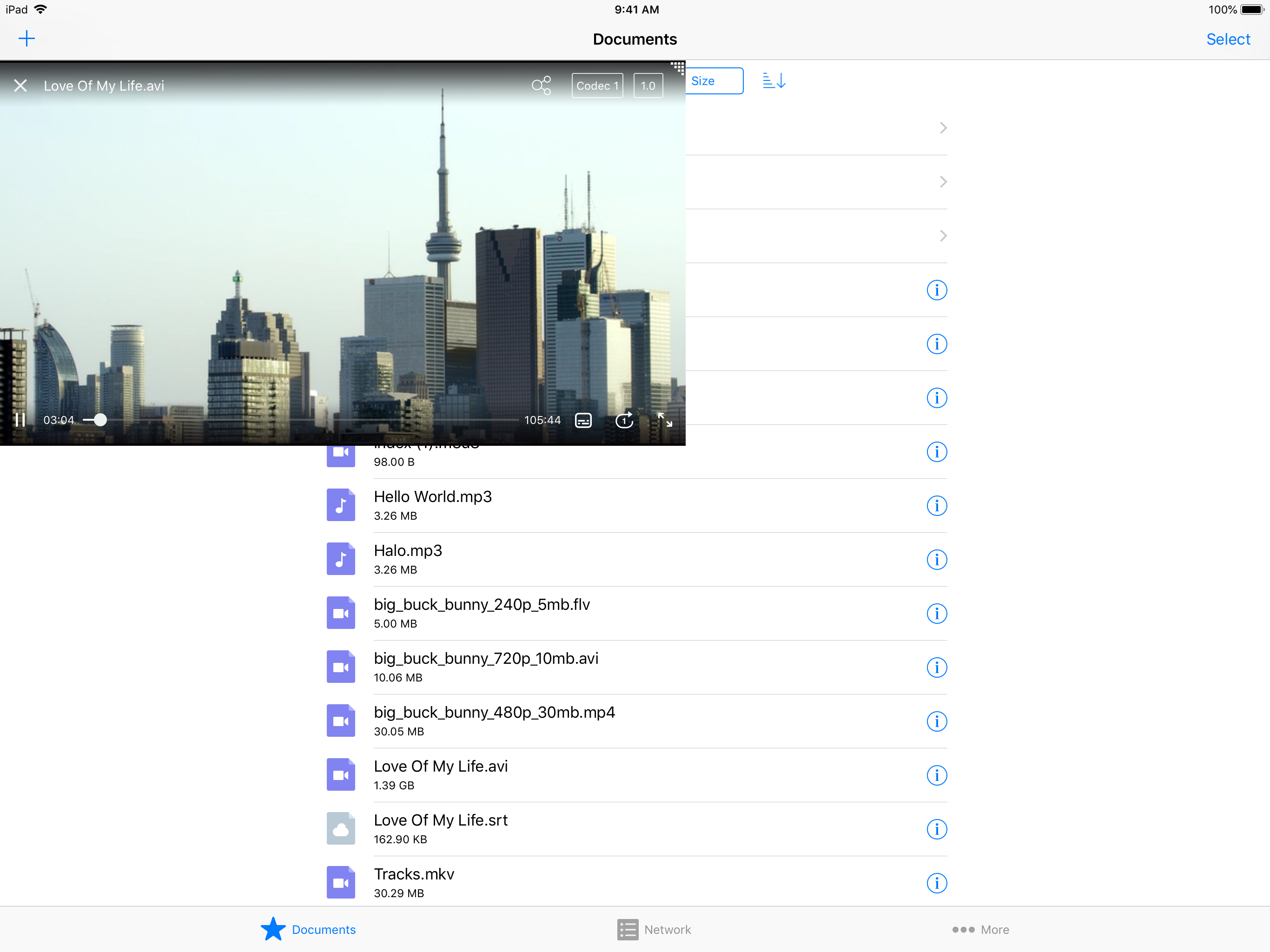Open info for Hello World.mp3
The width and height of the screenshot is (1270, 952).
click(x=936, y=506)
